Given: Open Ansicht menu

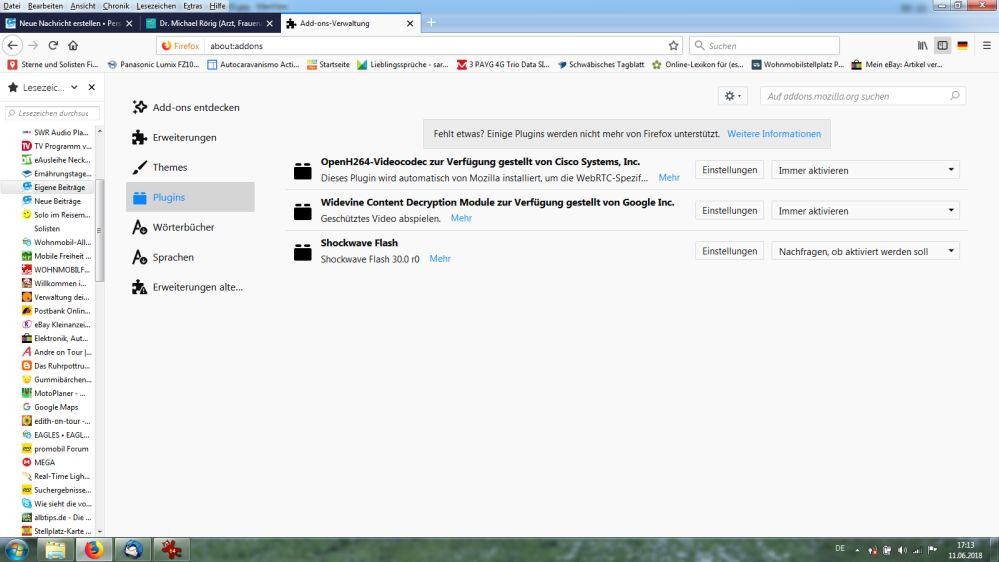Looking at the screenshot, I should pos(83,6).
